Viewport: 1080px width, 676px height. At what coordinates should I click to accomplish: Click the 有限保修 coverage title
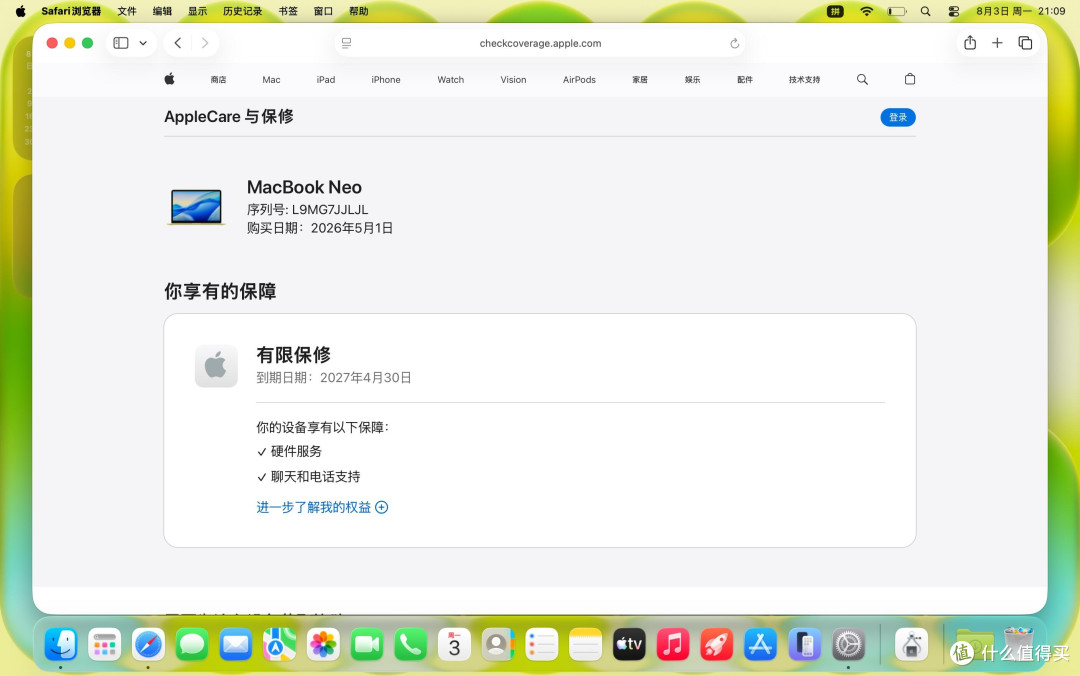pos(293,355)
